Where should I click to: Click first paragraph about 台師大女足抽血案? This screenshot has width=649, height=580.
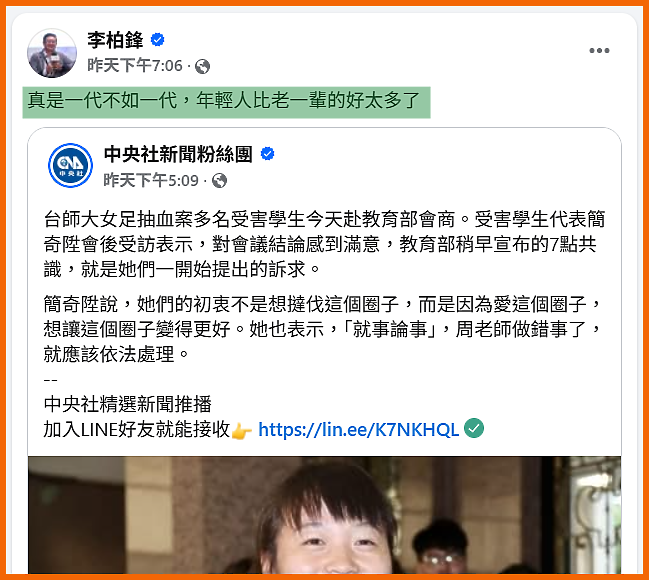(324, 244)
